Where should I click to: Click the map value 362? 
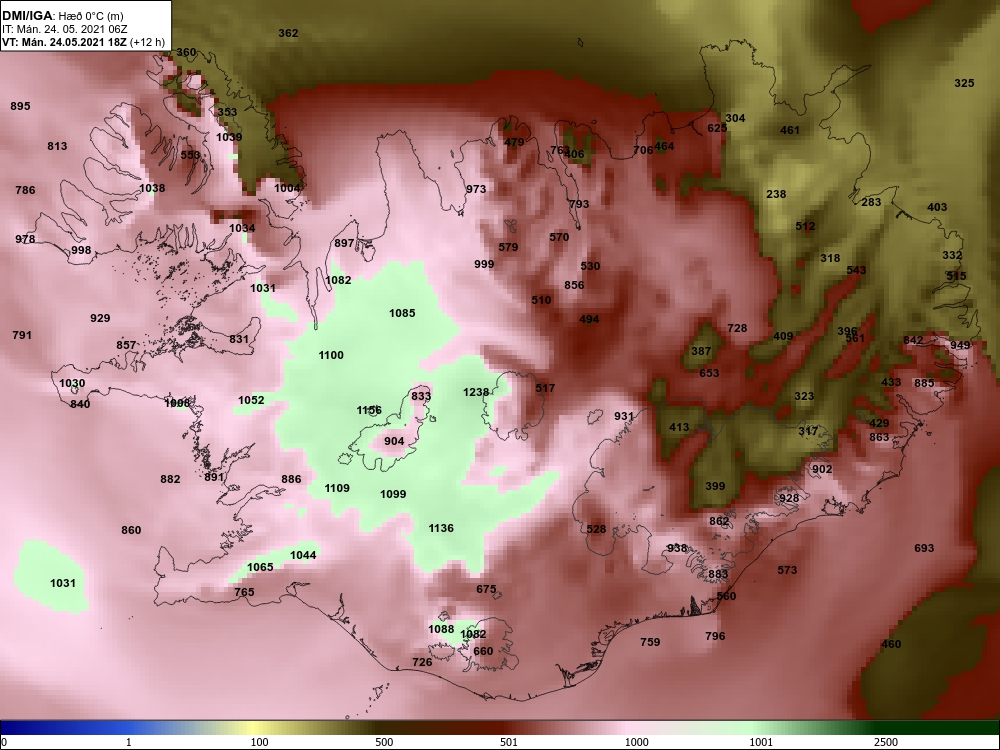288,33
